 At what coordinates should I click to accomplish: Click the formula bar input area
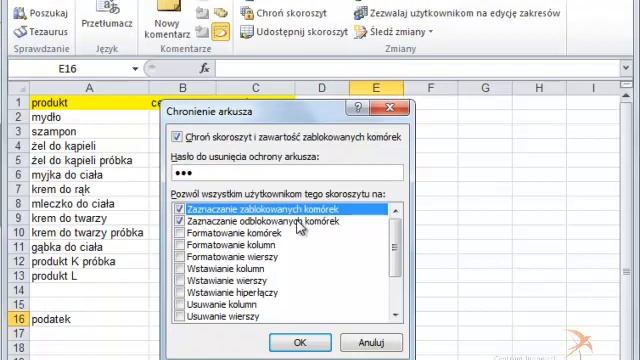click(x=418, y=69)
